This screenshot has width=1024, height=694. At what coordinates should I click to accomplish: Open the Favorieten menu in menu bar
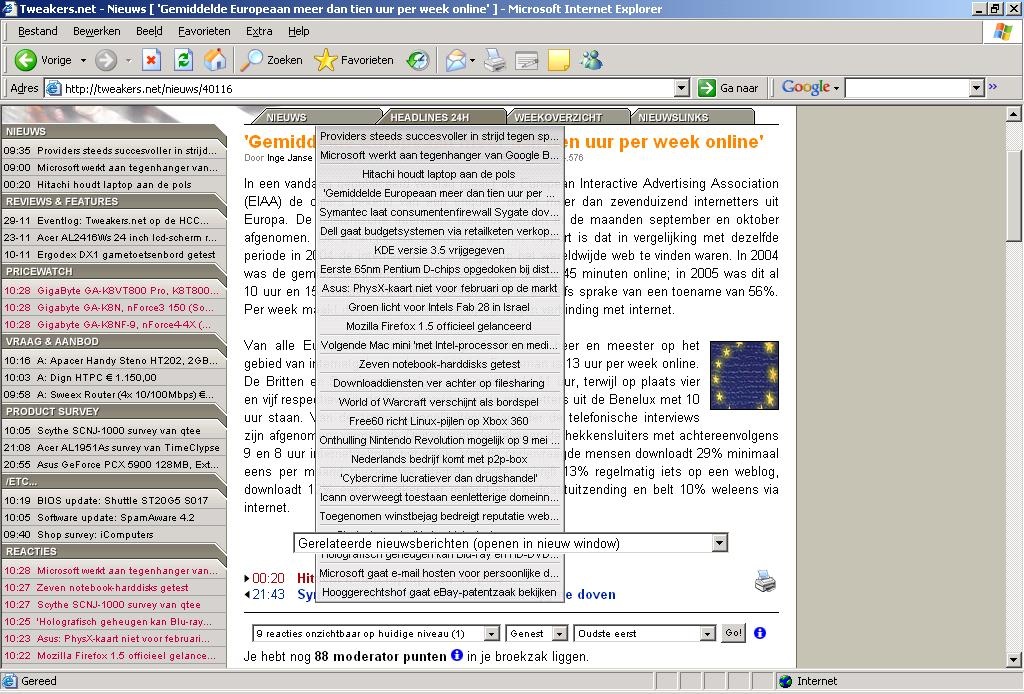pos(204,31)
